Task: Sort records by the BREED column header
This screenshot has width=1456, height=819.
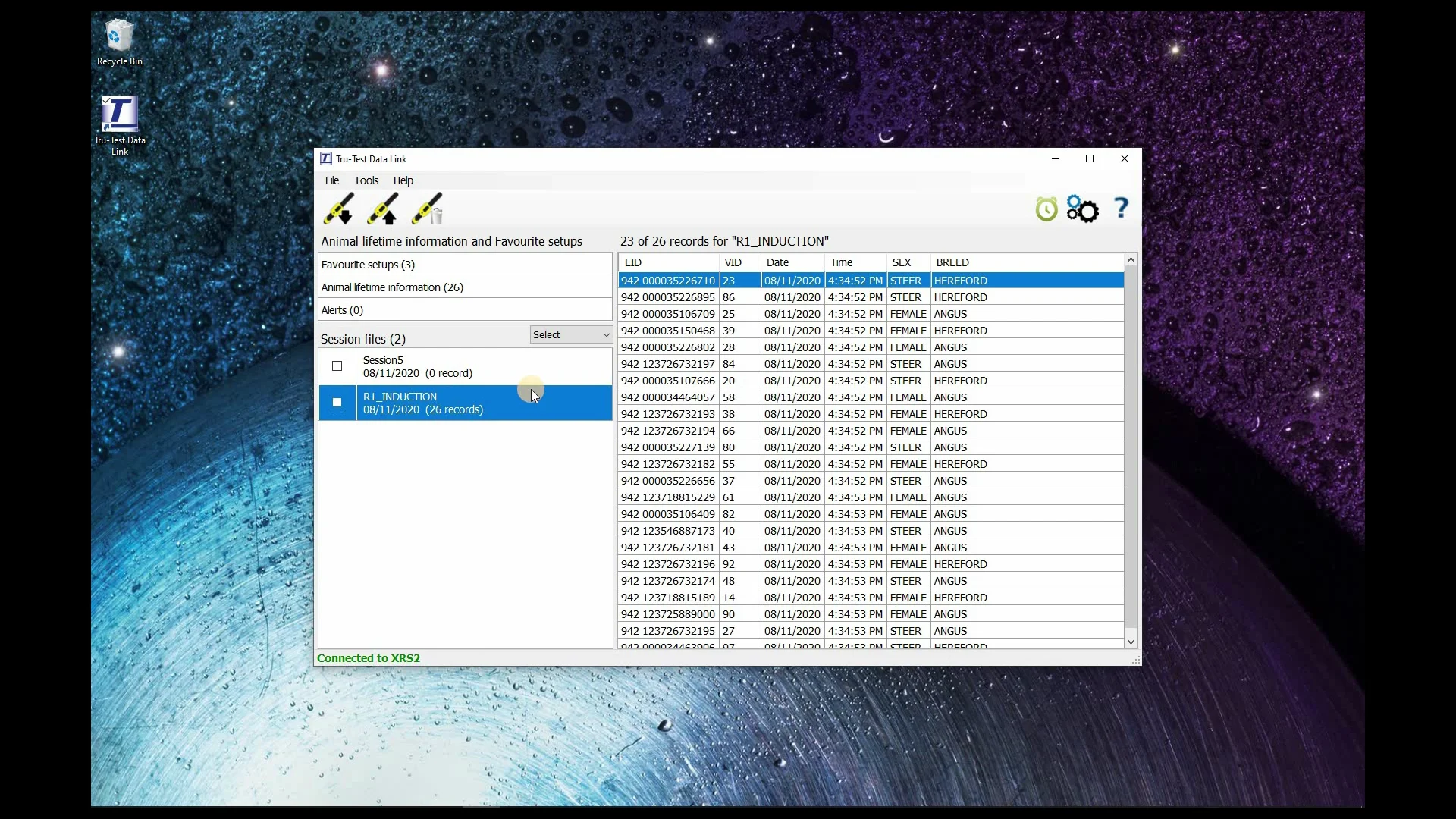Action: 952,262
